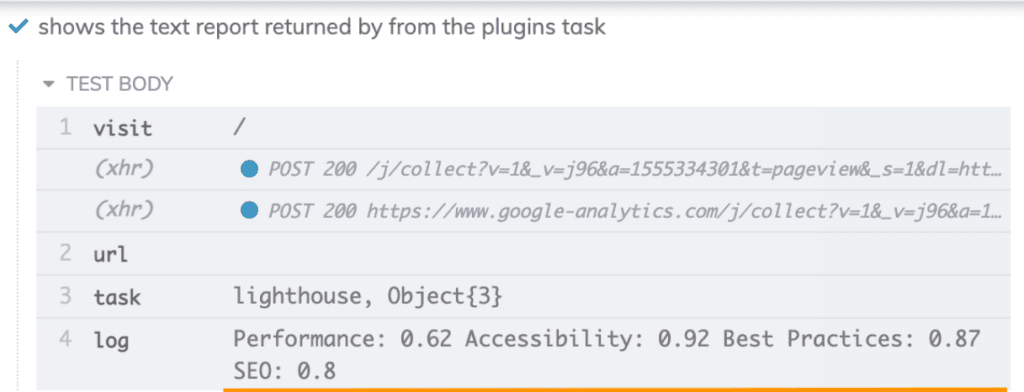Click the first (xhr) label
This screenshot has height=392, width=1024.
pyautogui.click(x=124, y=169)
